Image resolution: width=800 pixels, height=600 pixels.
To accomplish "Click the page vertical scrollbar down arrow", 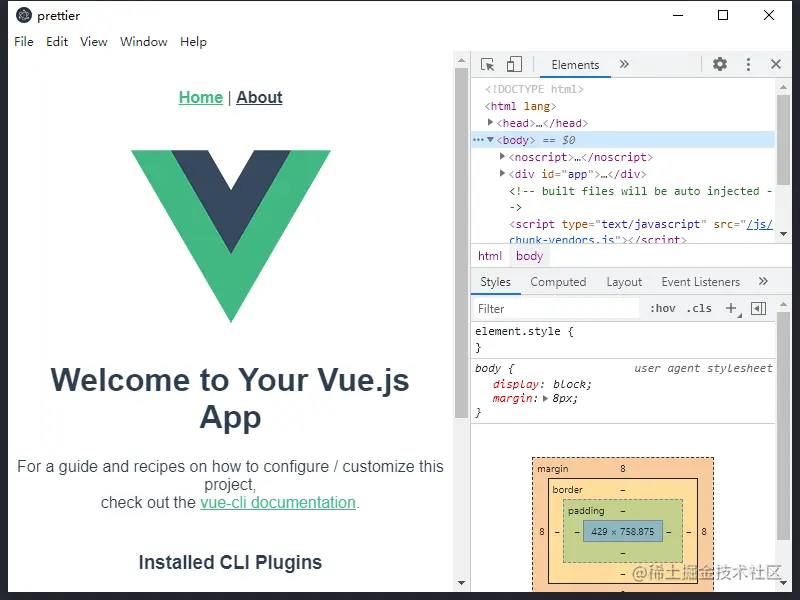I will pyautogui.click(x=461, y=583).
